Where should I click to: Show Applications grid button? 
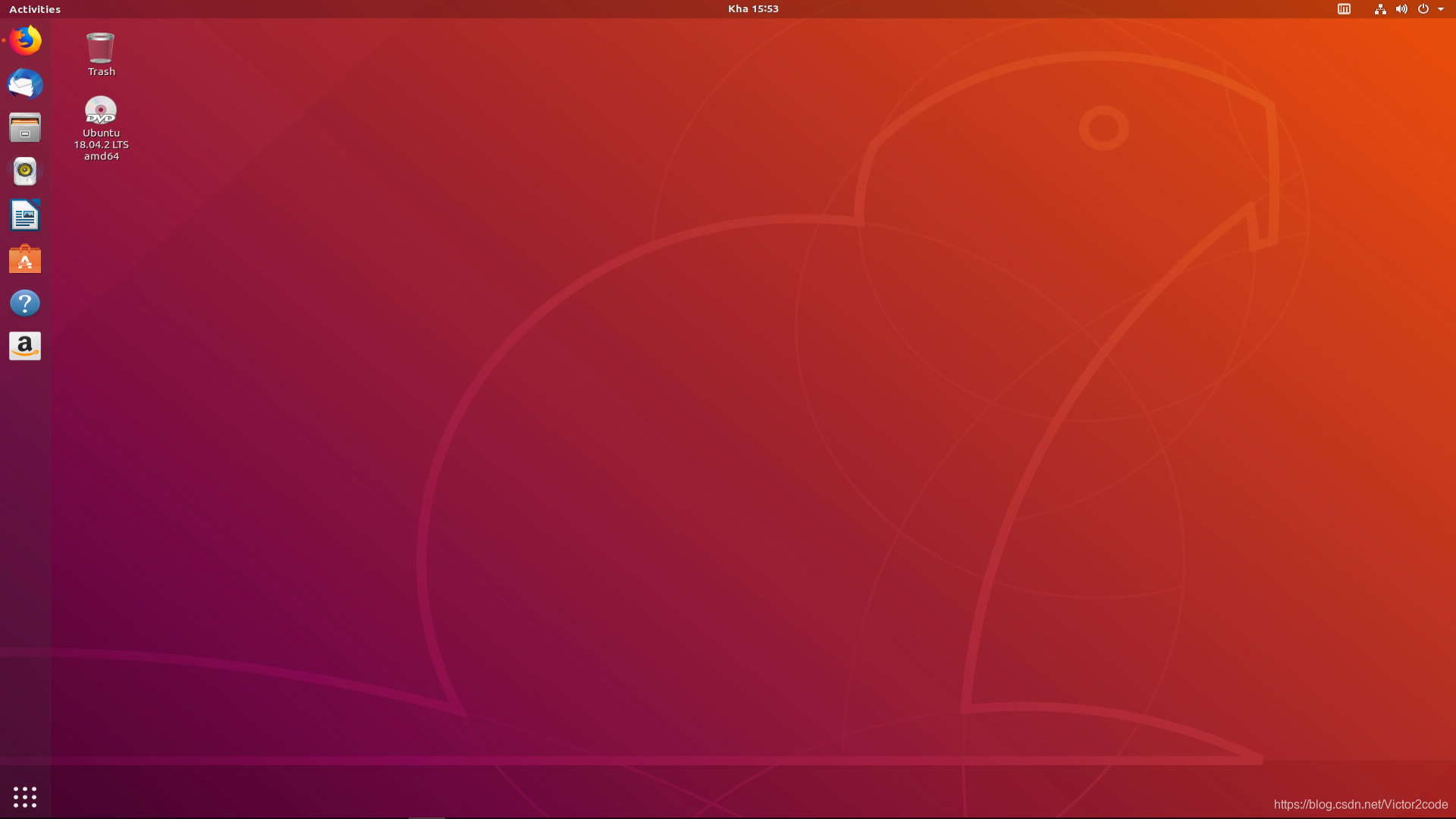pyautogui.click(x=25, y=797)
